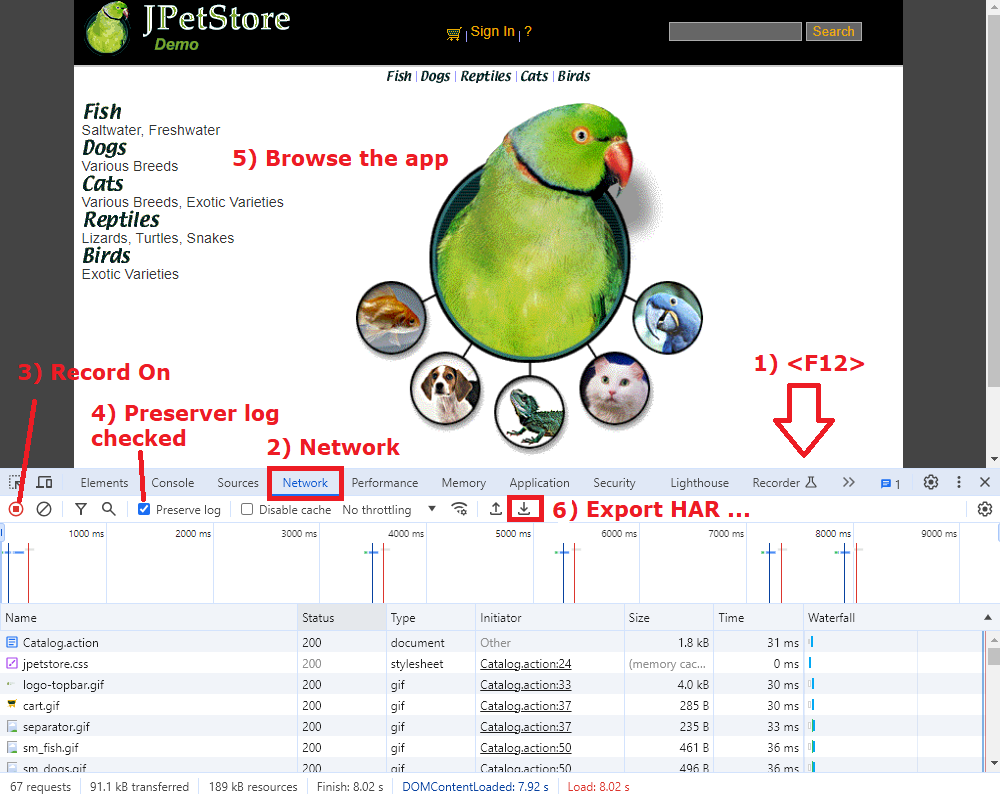Open the DevTools three-dot menu
The width and height of the screenshot is (1000, 799).
point(959,482)
